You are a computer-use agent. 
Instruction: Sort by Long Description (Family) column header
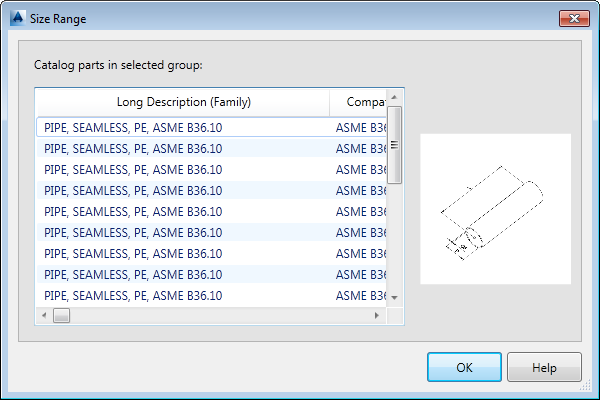(183, 102)
